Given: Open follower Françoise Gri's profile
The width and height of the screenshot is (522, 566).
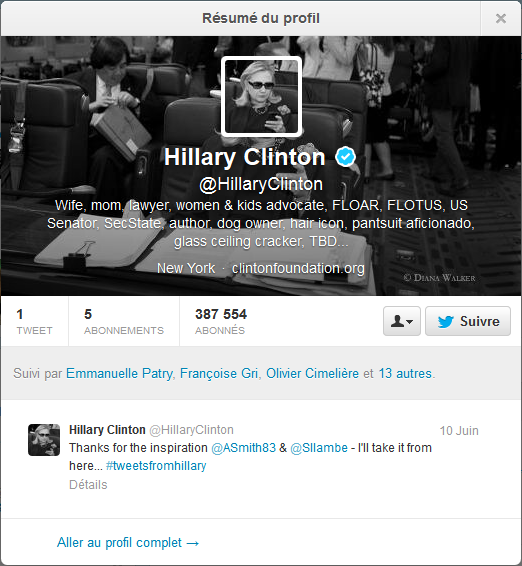Looking at the screenshot, I should point(219,374).
